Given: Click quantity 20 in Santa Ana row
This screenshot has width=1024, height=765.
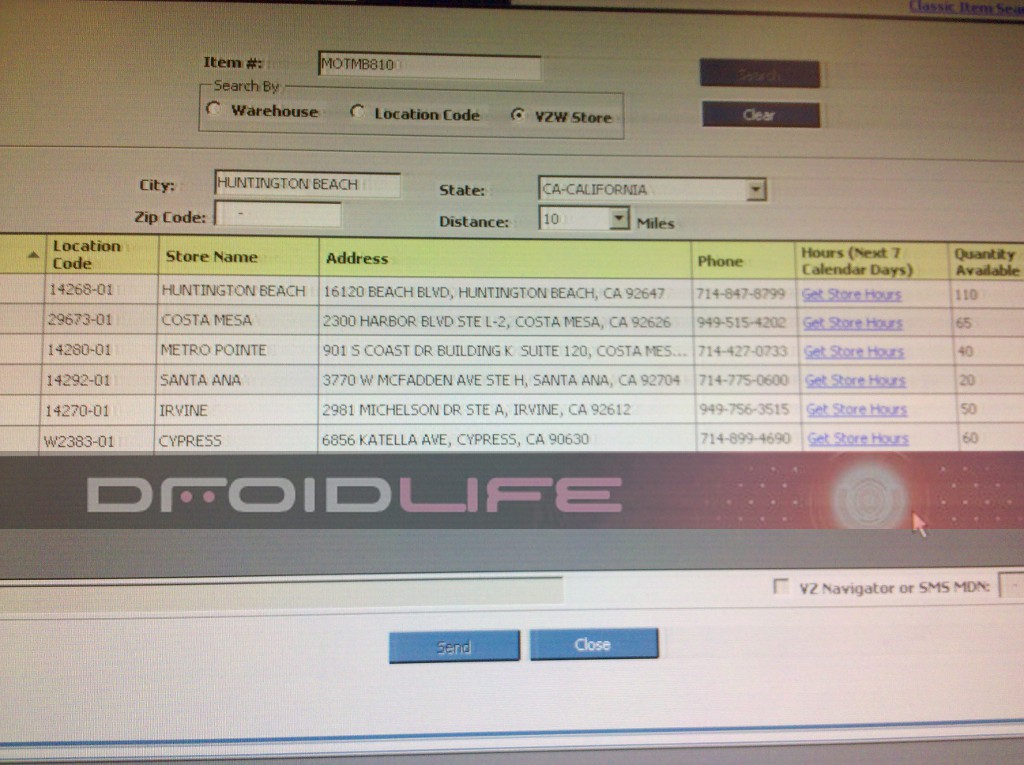Looking at the screenshot, I should click(x=967, y=380).
